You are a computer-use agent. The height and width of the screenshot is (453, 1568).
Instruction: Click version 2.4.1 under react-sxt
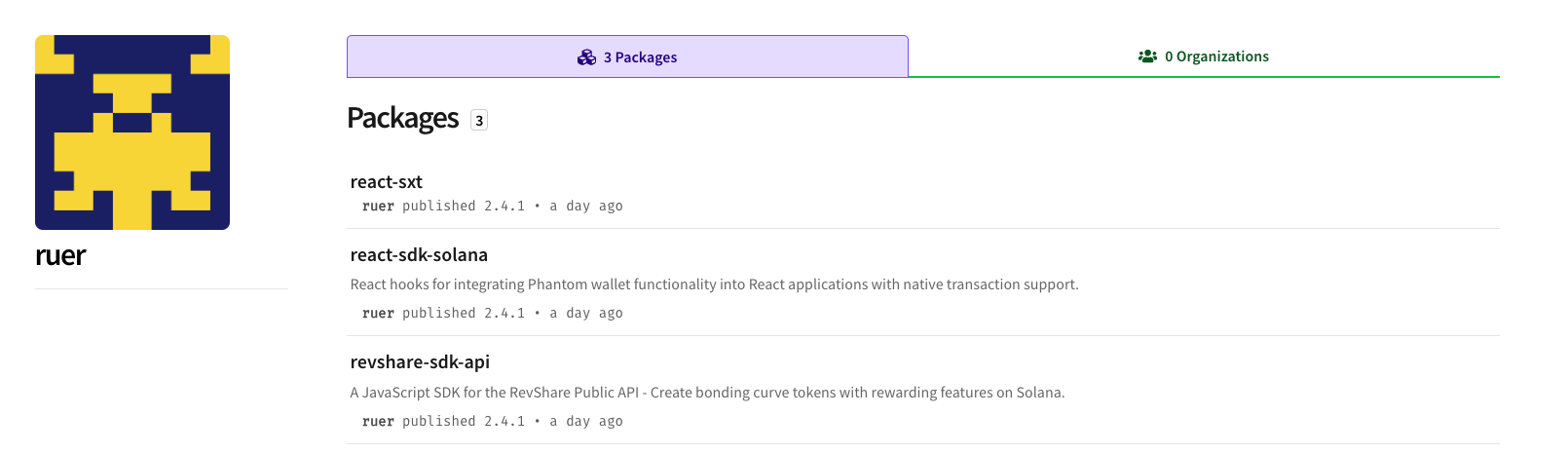[x=504, y=207]
